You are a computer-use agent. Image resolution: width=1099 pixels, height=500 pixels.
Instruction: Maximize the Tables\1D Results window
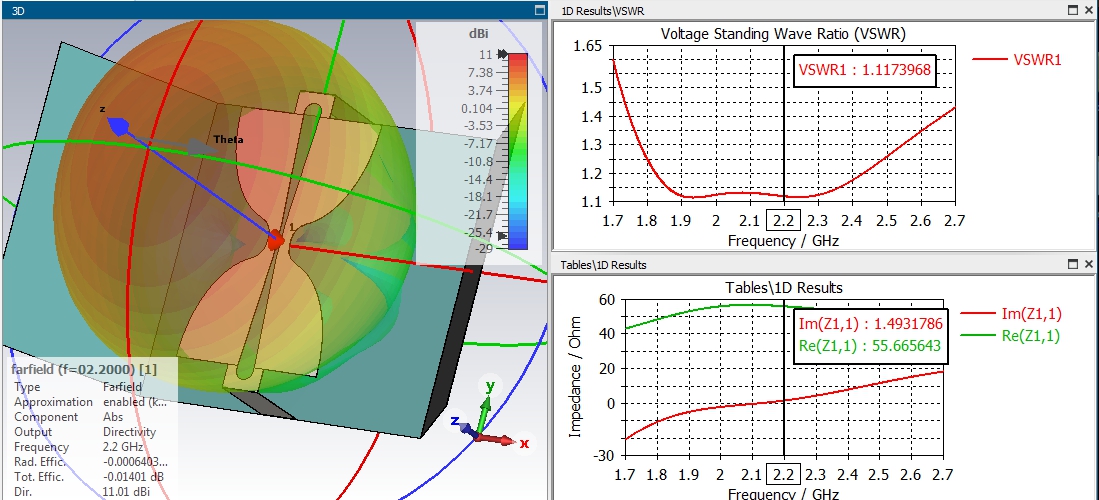coord(1071,265)
